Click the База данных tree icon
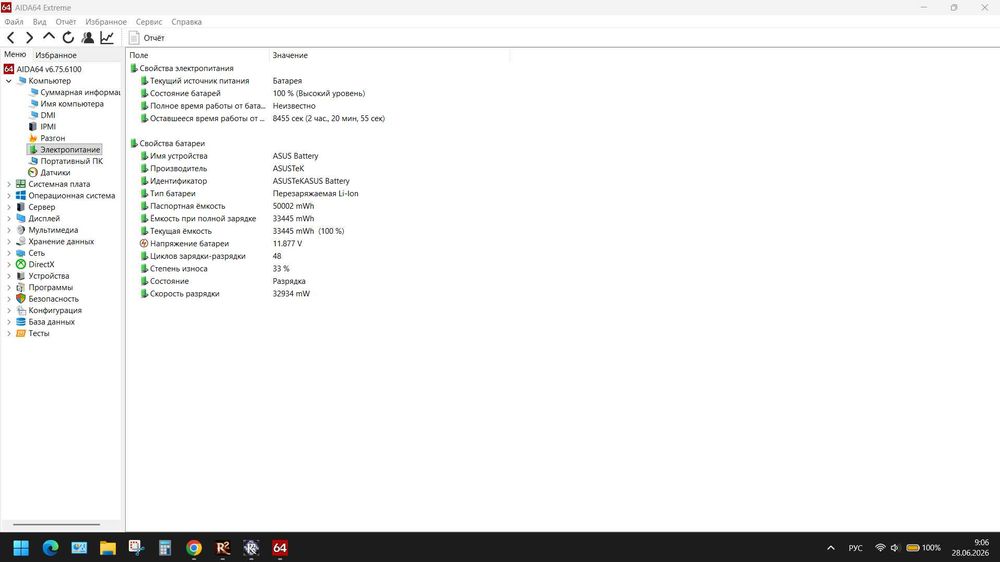The height and width of the screenshot is (562, 1000). (x=21, y=322)
